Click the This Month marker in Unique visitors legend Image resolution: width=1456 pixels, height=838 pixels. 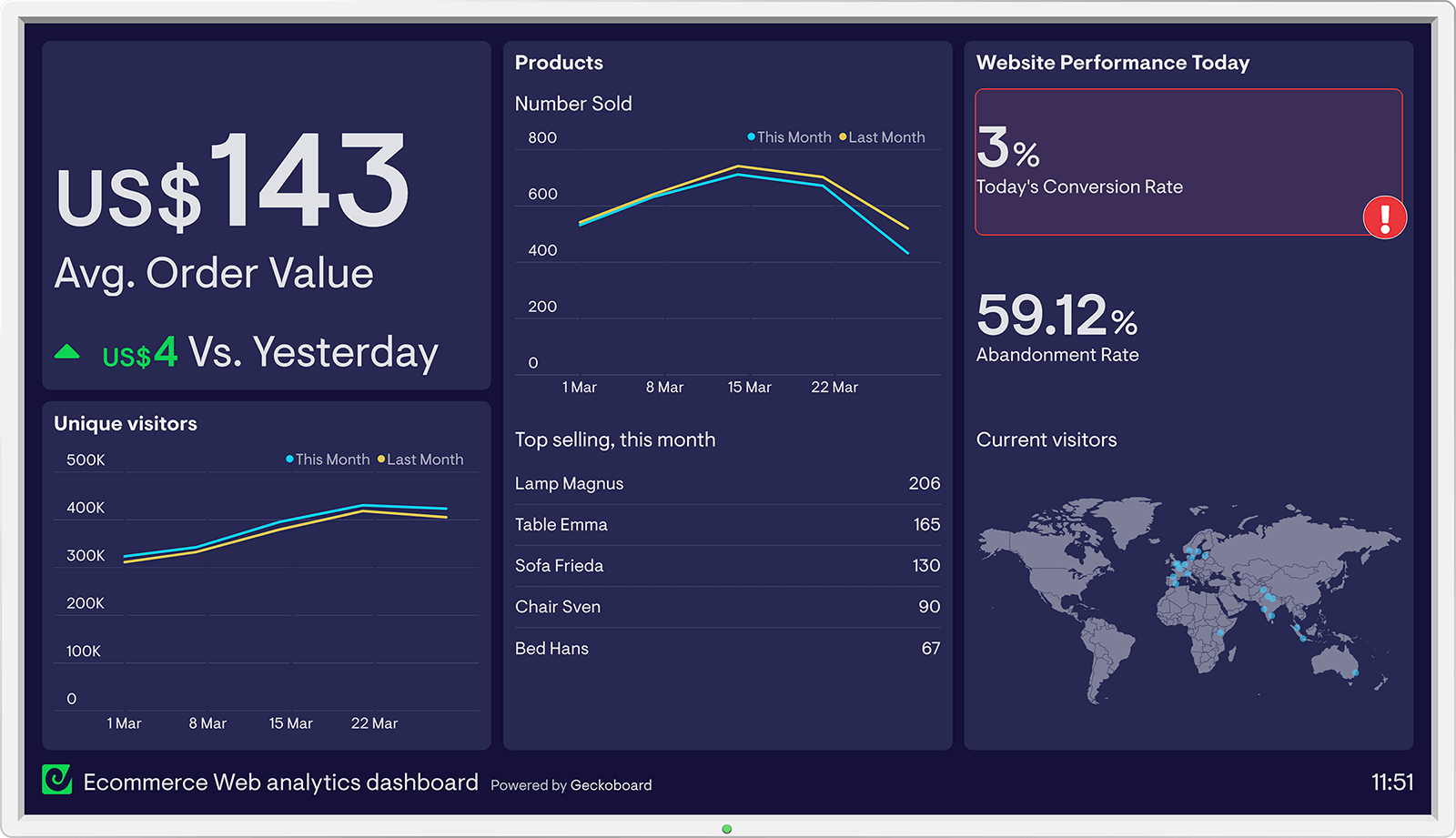[x=289, y=459]
